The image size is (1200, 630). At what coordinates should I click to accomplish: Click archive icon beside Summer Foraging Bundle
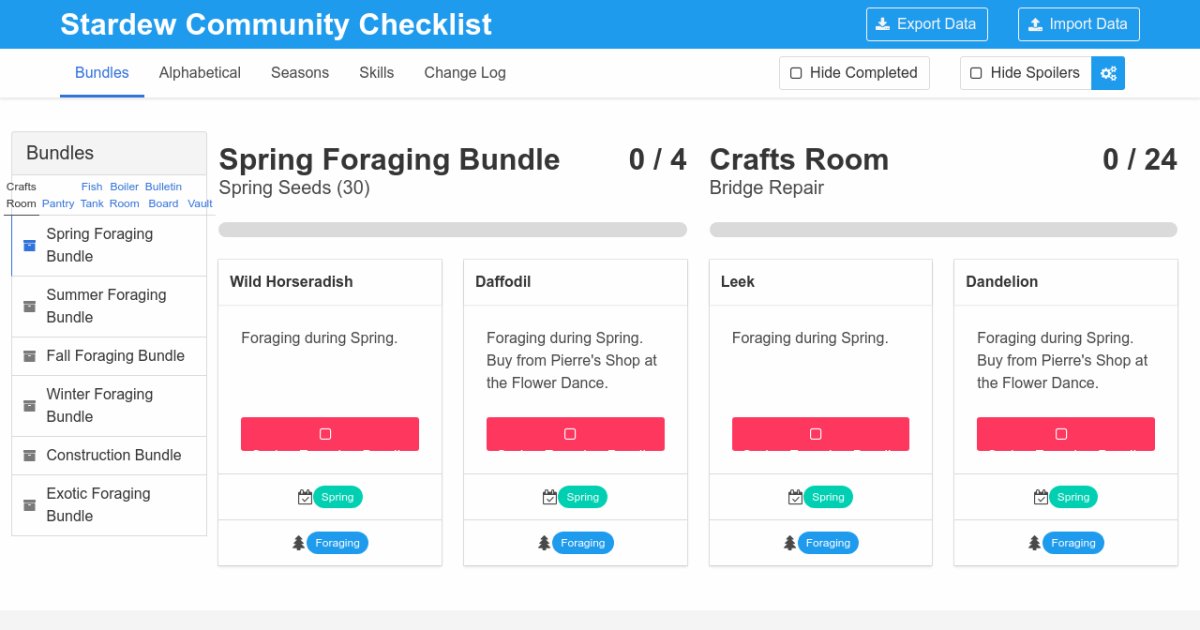[29, 306]
